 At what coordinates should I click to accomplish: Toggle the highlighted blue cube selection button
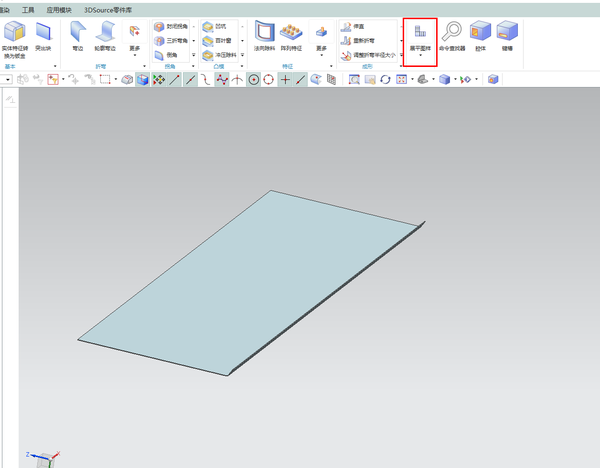click(x=143, y=80)
